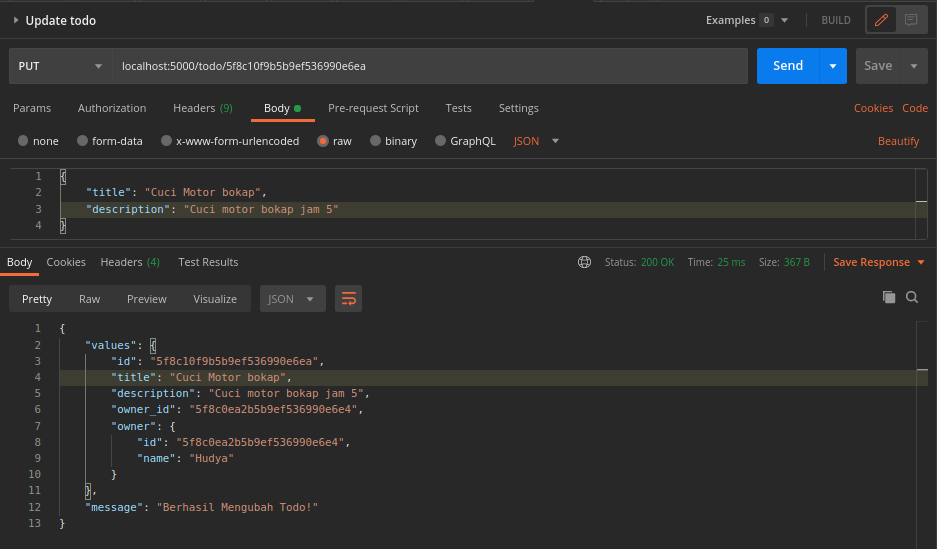Viewport: 937px width, 549px height.
Task: Switch to the Pre-request Script tab
Action: [x=373, y=108]
